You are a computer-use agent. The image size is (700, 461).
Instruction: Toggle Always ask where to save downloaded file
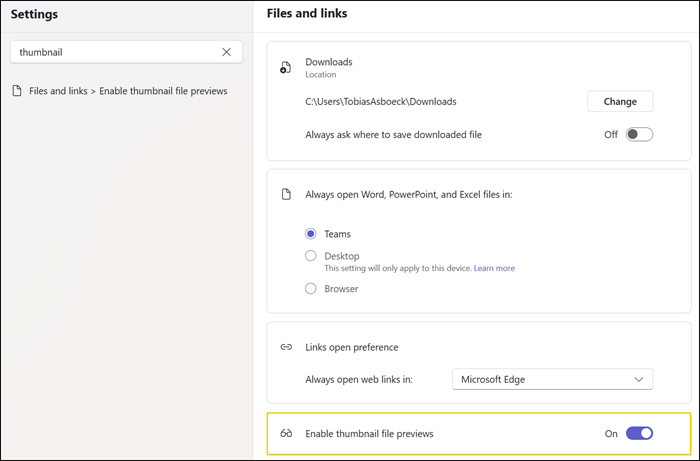click(639, 134)
